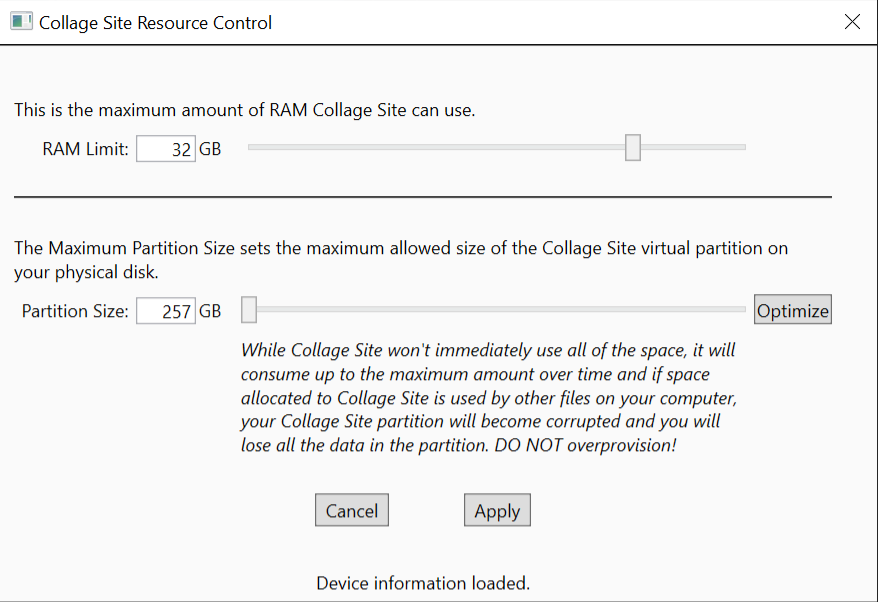This screenshot has width=878, height=602.
Task: Click the GB unit beside Partition Size
Action: click(x=210, y=311)
